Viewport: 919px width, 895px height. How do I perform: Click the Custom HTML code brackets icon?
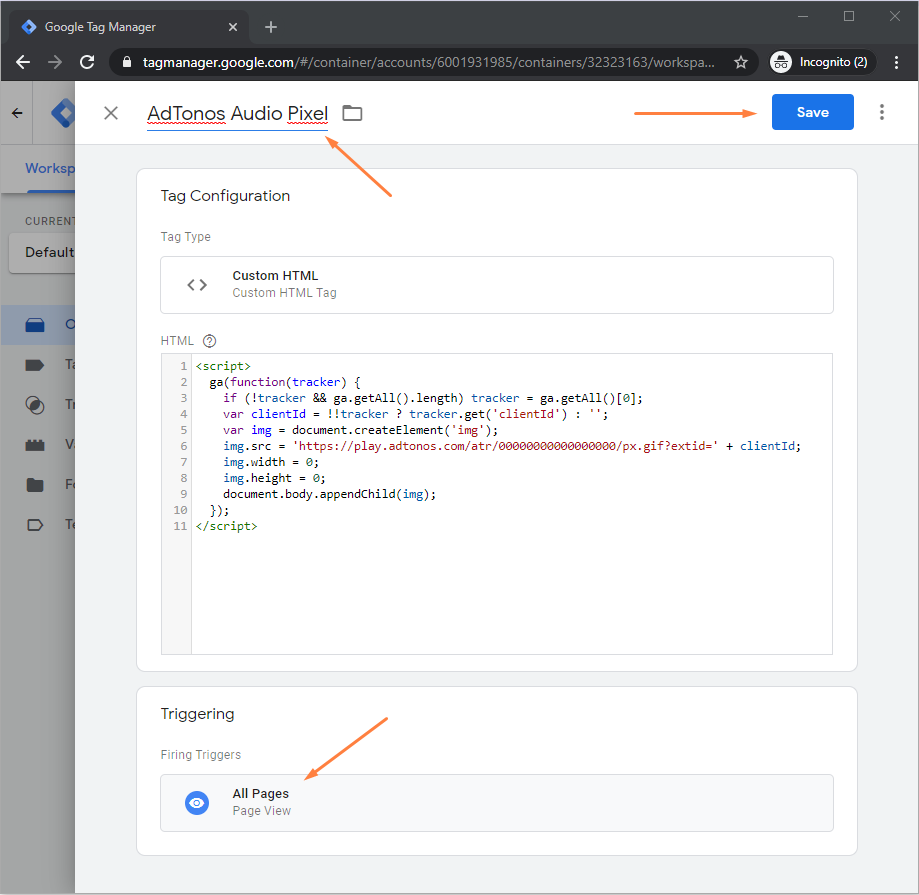pos(197,285)
